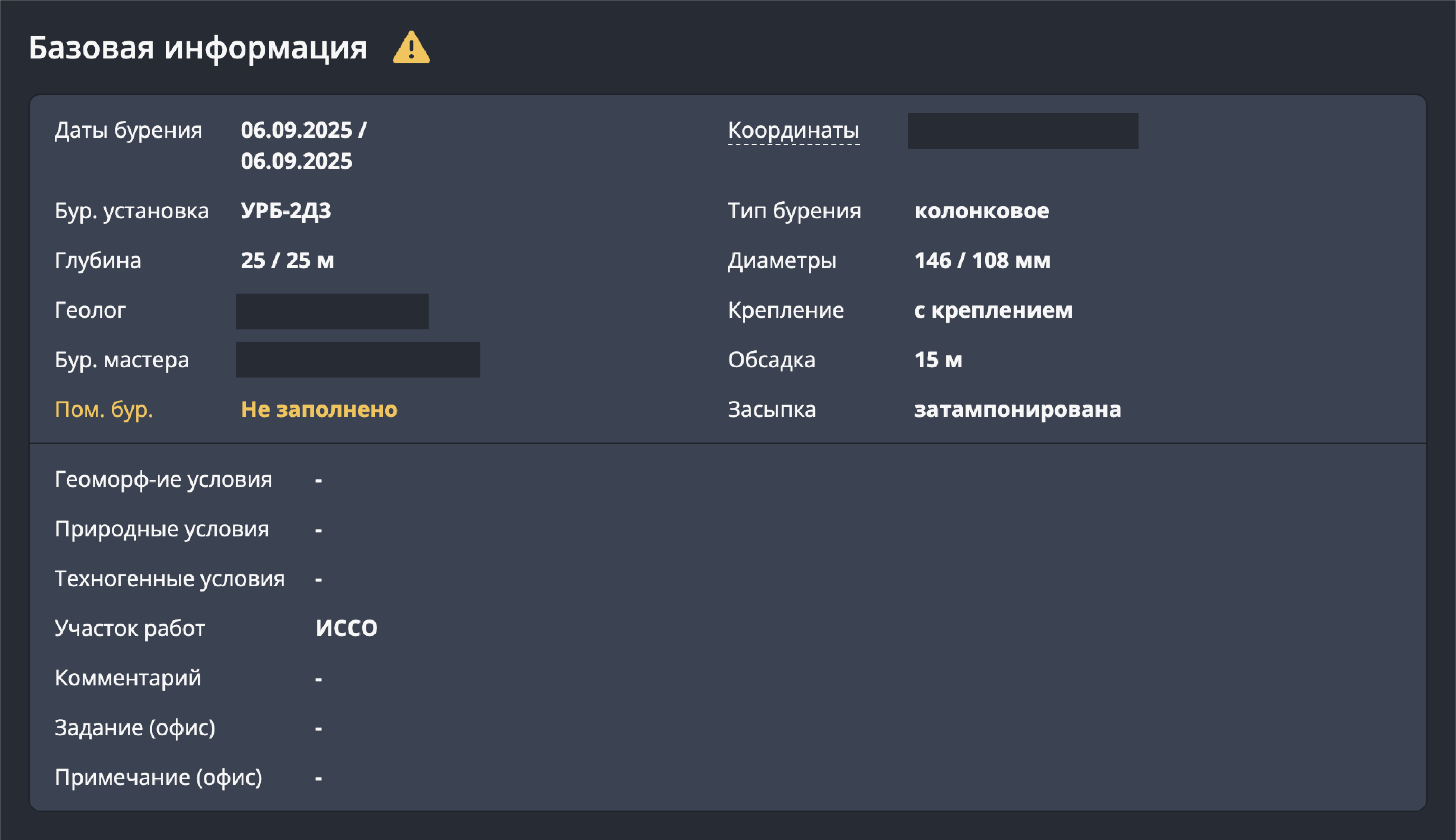Click the depth value 25 / 25 м

tap(287, 261)
